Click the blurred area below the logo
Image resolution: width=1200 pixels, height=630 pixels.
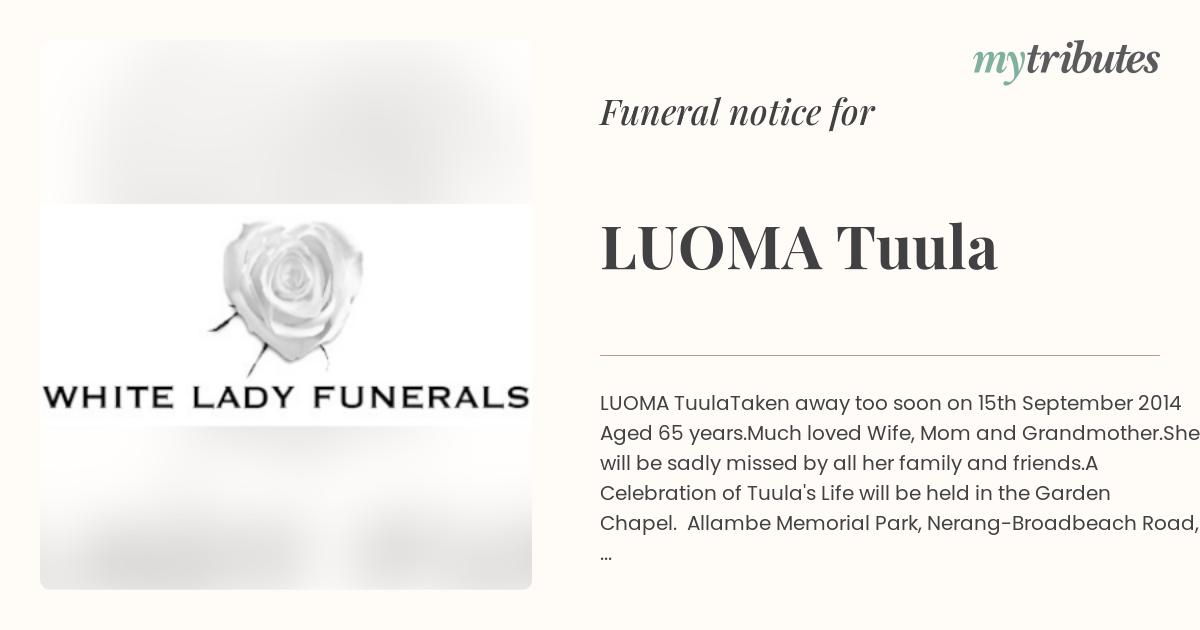pyautogui.click(x=286, y=508)
